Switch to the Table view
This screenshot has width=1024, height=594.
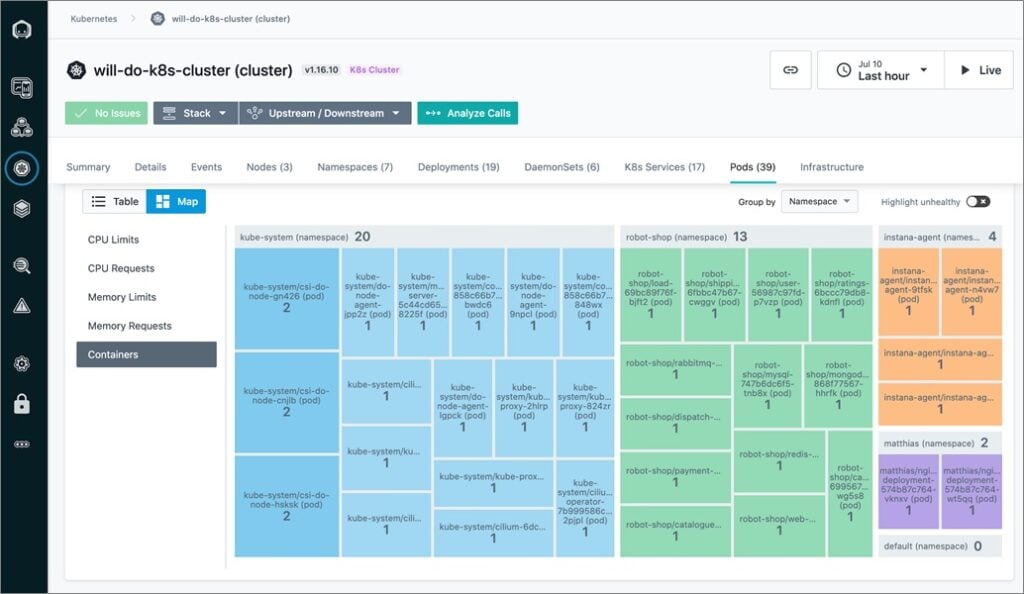coord(113,201)
